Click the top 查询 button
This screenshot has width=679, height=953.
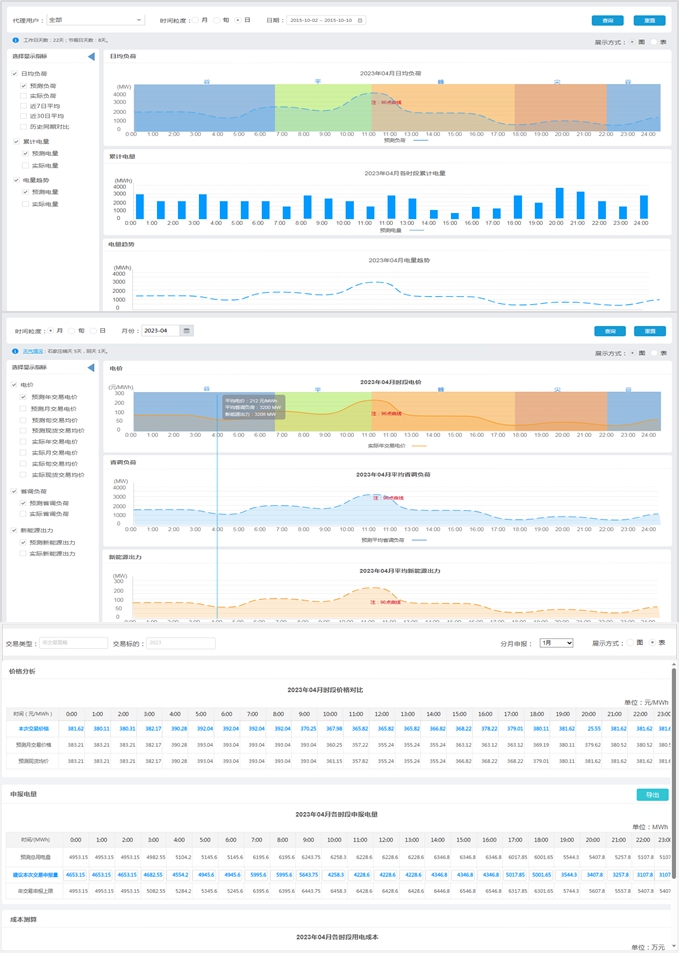(x=607, y=20)
